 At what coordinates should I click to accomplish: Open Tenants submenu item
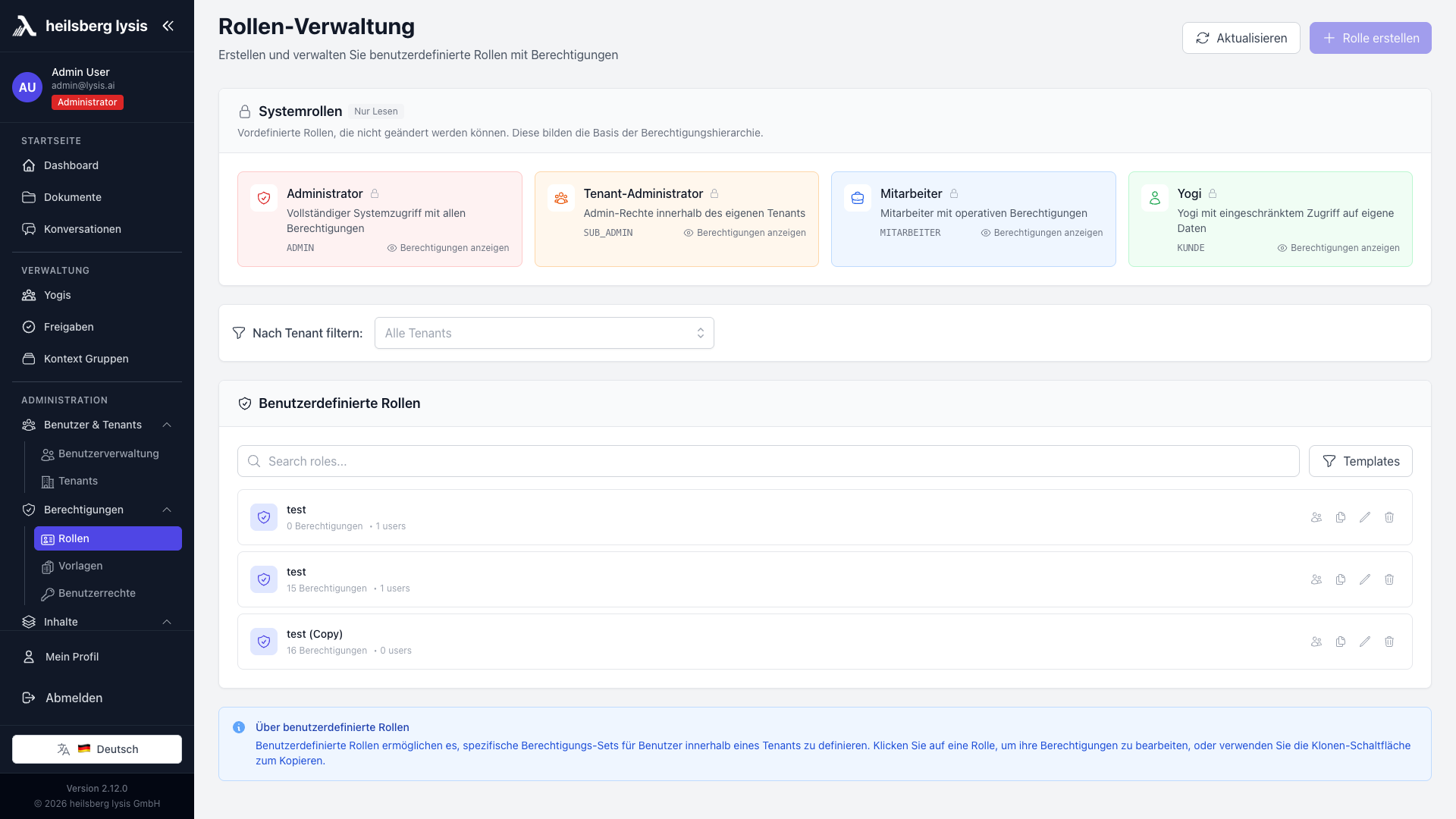click(x=108, y=481)
